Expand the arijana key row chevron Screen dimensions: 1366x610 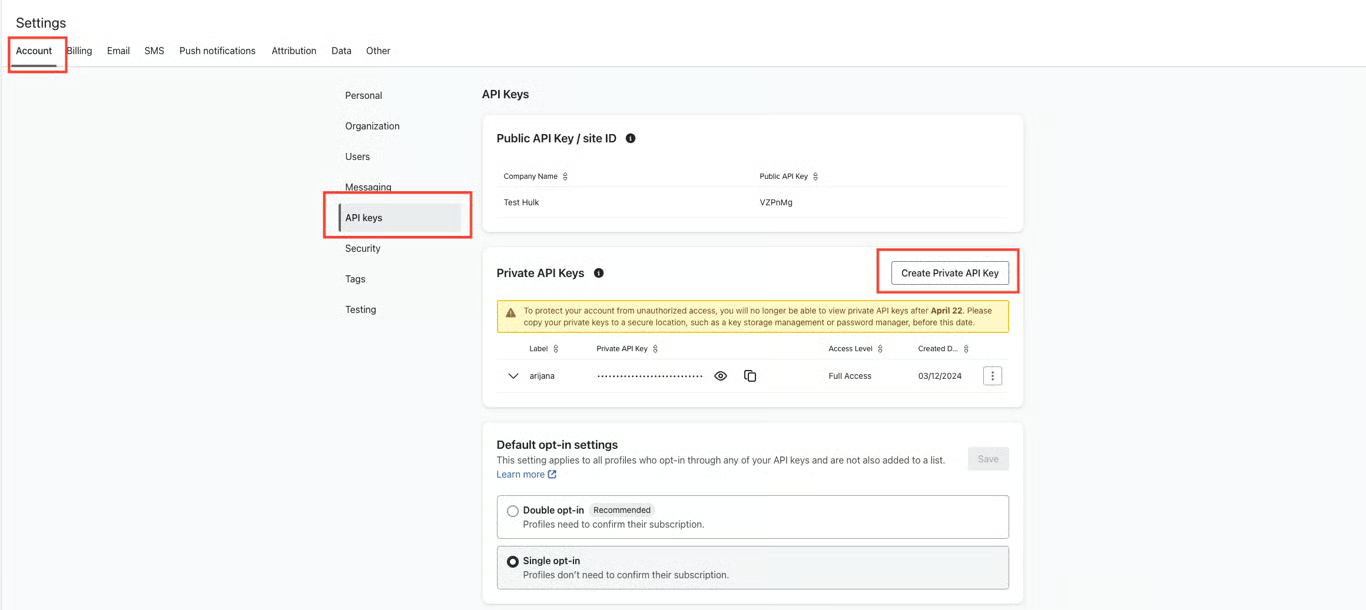pos(513,376)
